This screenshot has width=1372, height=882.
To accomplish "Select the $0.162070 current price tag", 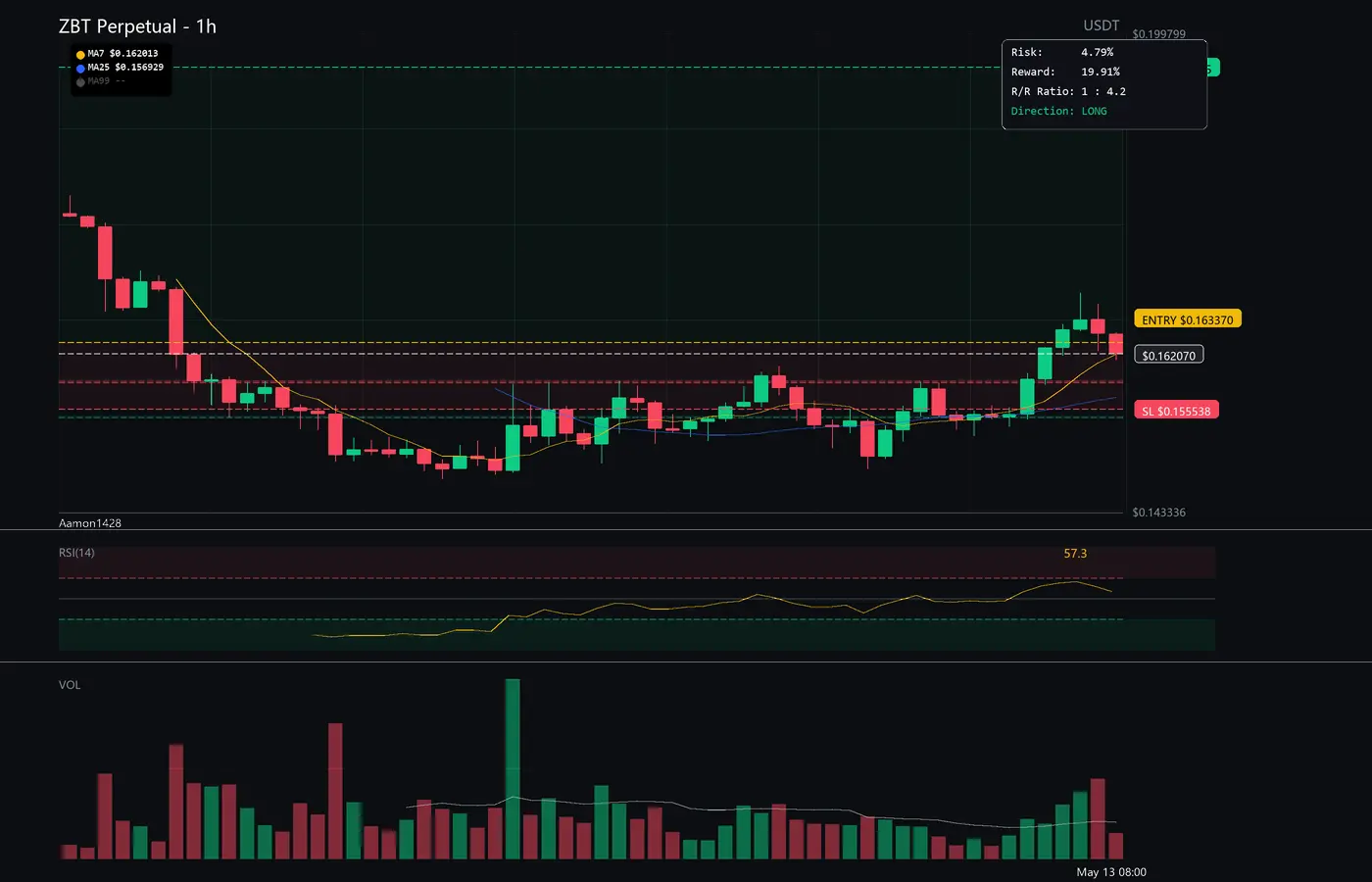I will coord(1169,356).
